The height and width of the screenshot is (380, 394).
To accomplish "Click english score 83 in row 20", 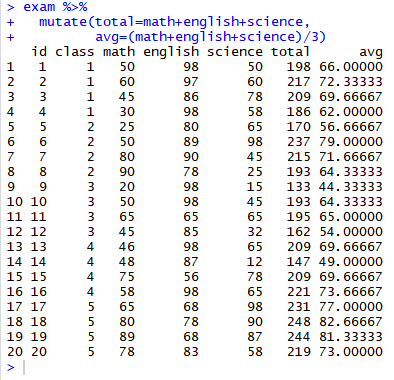I will [191, 352].
